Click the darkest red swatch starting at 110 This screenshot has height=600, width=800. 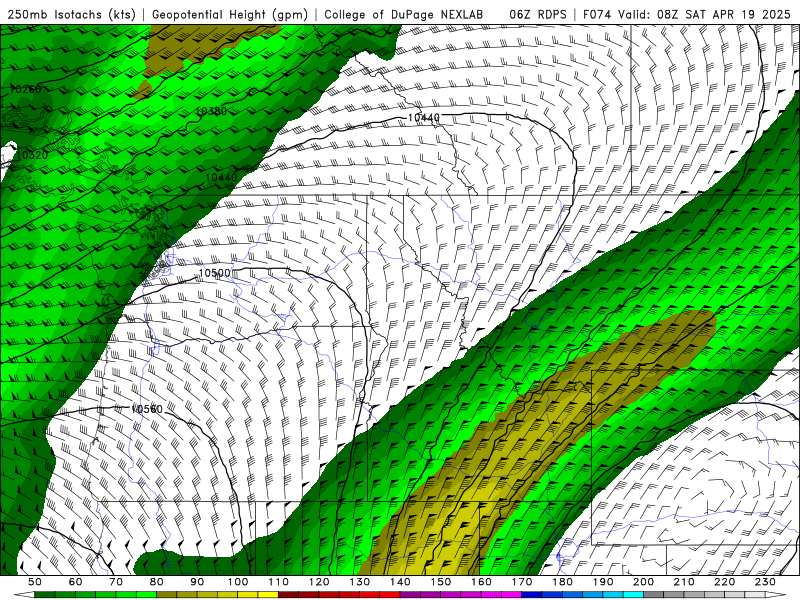tap(288, 595)
